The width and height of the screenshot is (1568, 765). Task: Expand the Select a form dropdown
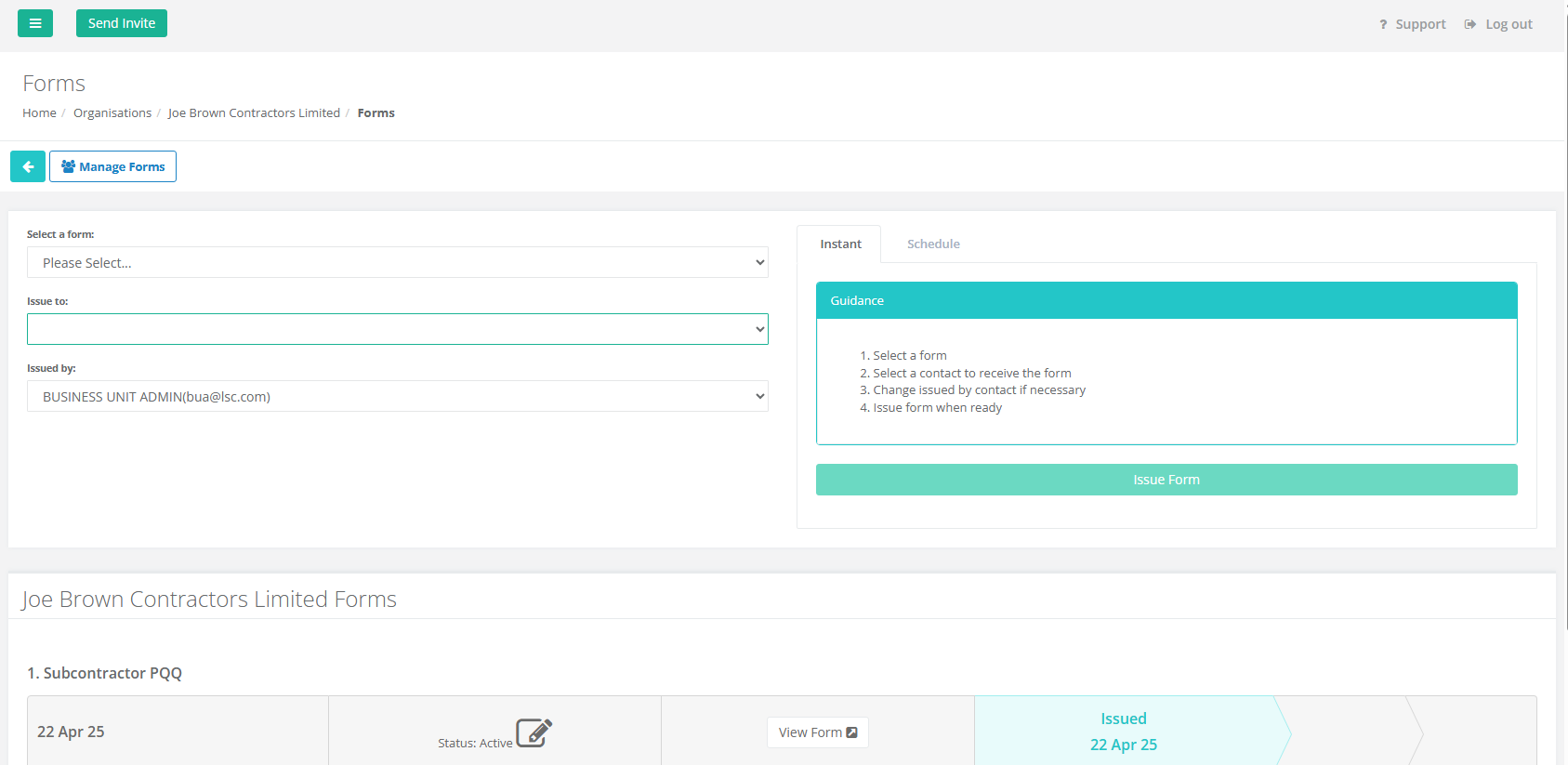click(x=397, y=263)
